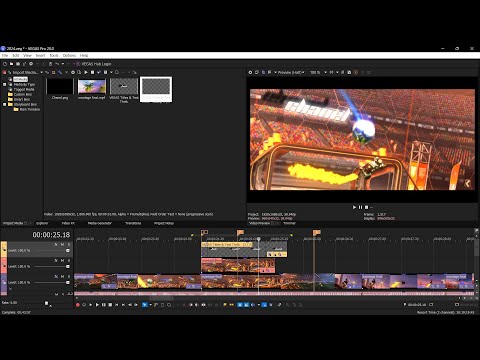Select the timeline Zoom Edit tool
The image size is (480, 360).
coord(169,305)
